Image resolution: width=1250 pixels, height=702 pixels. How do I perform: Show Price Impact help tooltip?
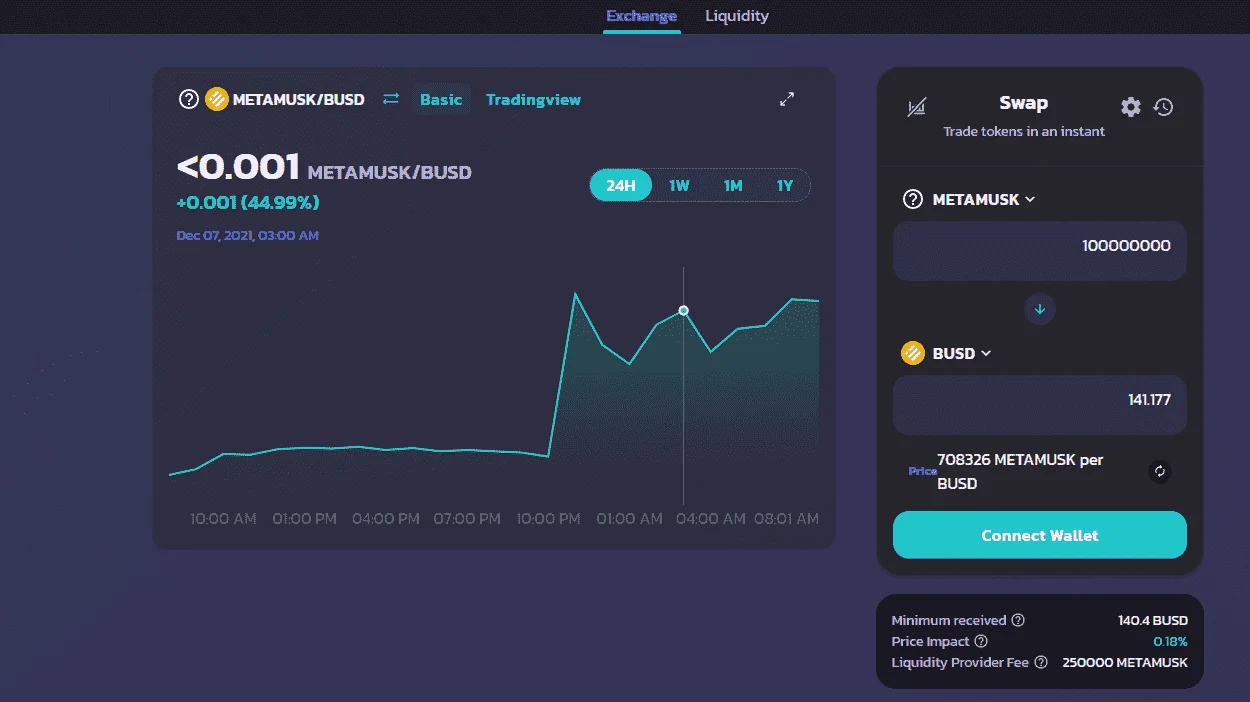[981, 641]
